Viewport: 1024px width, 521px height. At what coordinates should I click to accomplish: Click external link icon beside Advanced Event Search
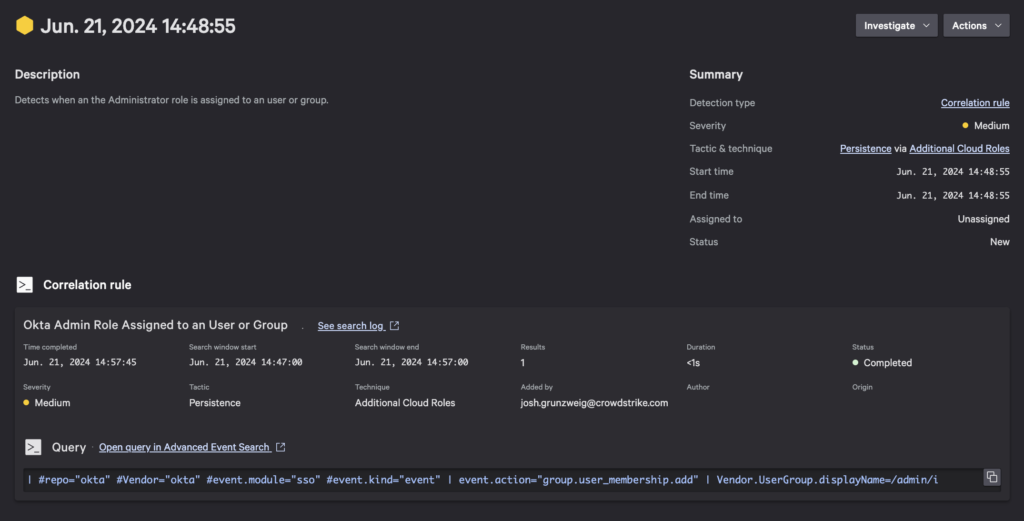pyautogui.click(x=280, y=447)
